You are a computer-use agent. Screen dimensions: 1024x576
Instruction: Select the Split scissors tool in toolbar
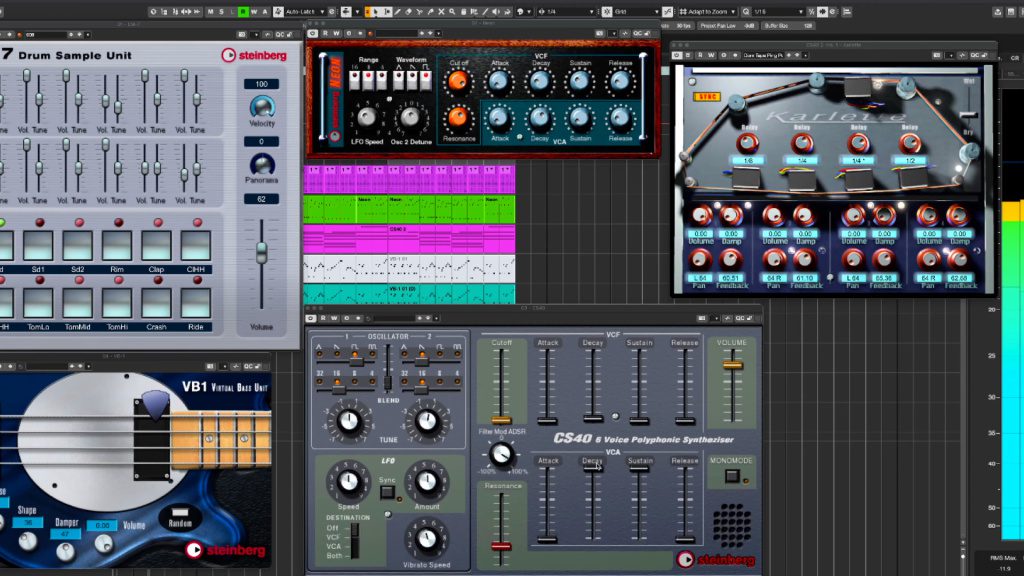(x=420, y=12)
